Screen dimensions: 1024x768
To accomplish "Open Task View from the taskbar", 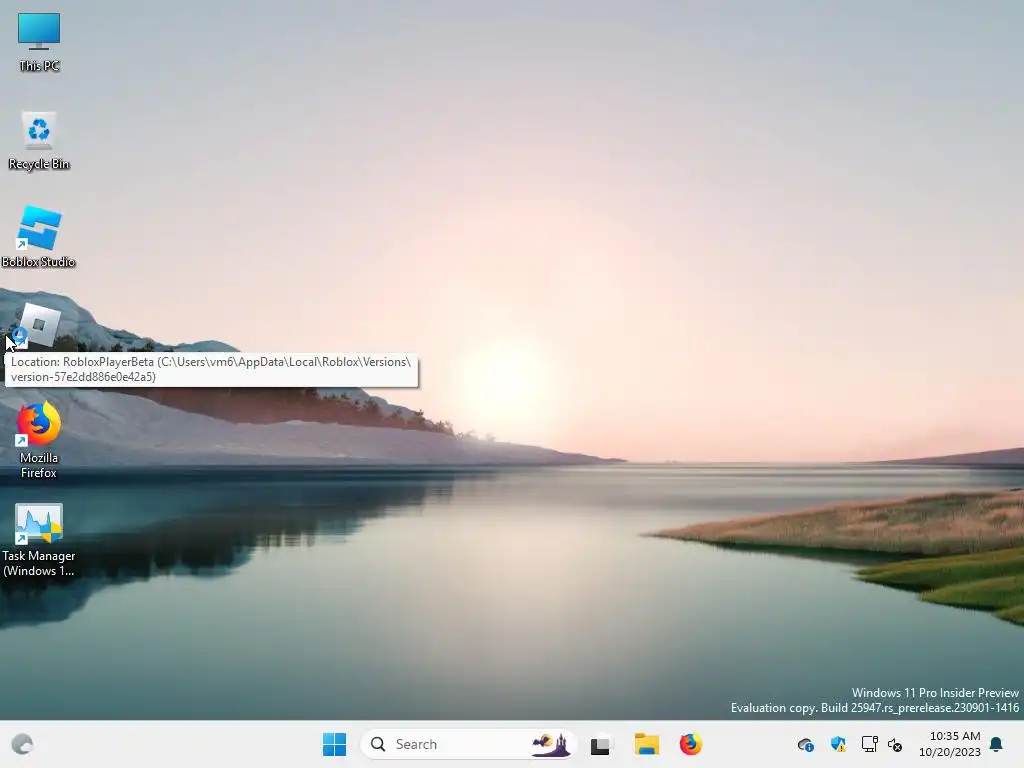I will [x=600, y=744].
